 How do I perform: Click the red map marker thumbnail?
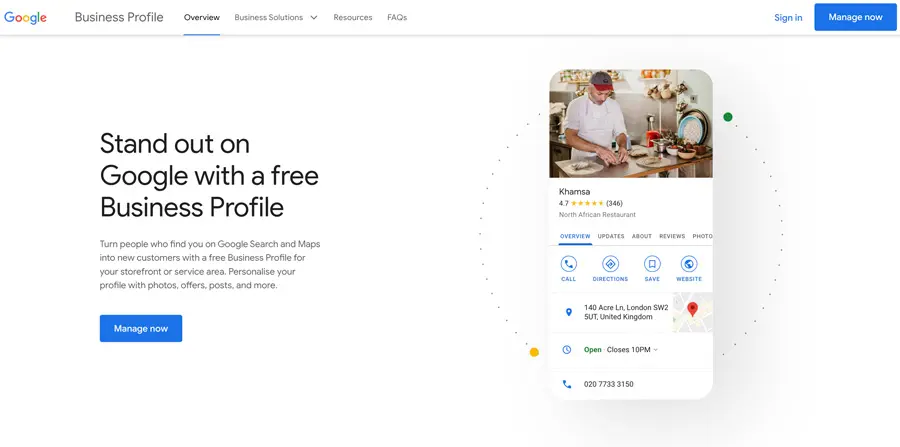click(x=692, y=312)
